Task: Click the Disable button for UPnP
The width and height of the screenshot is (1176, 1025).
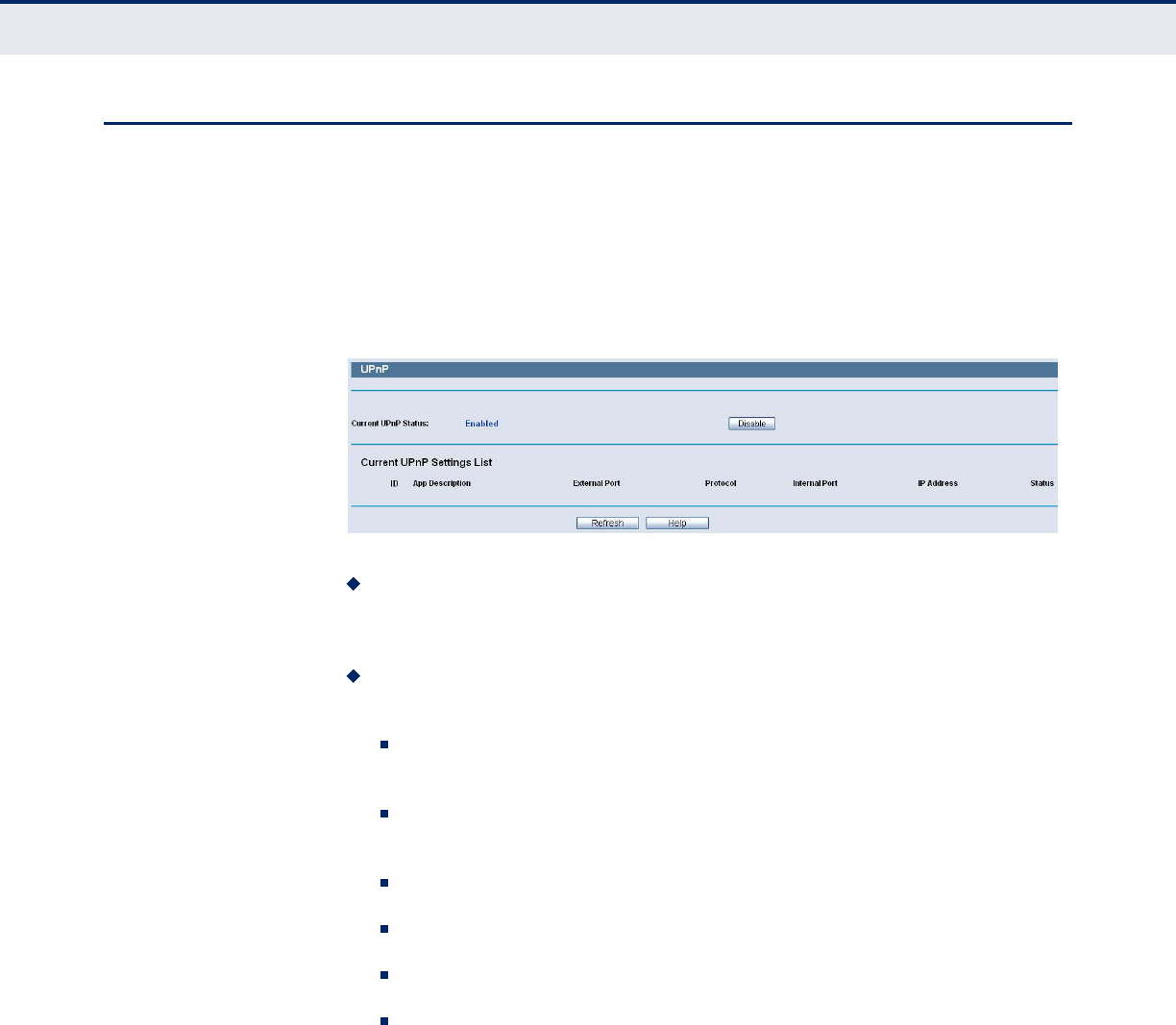Action: 751,424
